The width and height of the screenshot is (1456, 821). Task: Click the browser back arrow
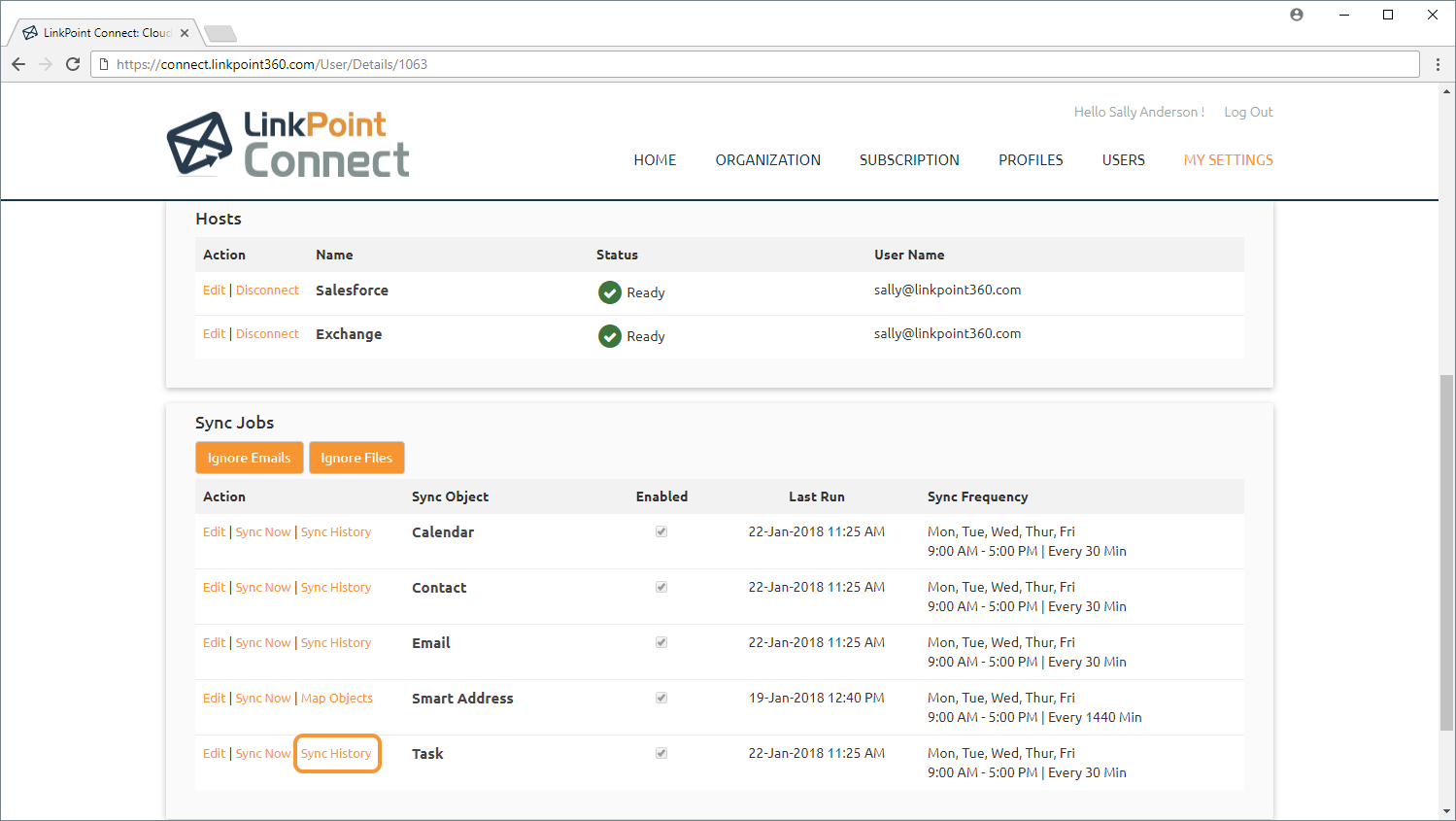(18, 64)
